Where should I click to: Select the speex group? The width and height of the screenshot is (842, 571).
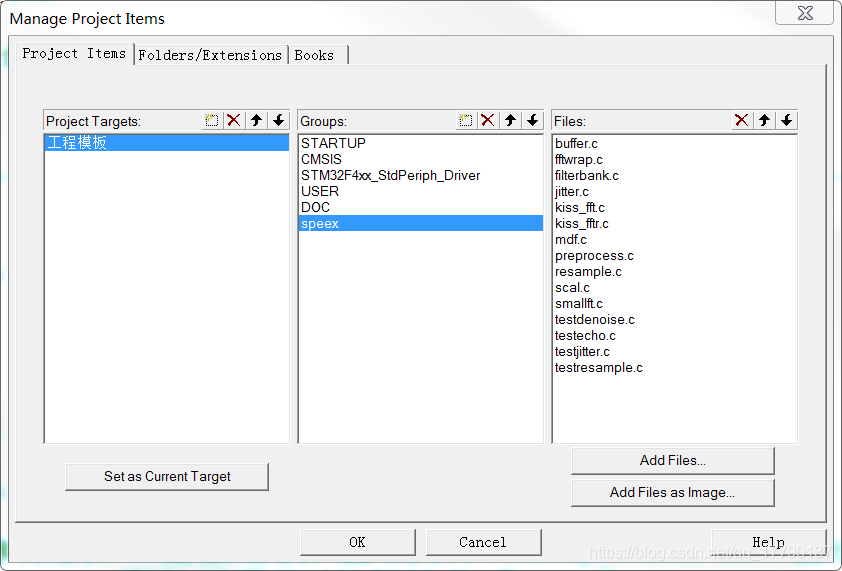coord(420,223)
